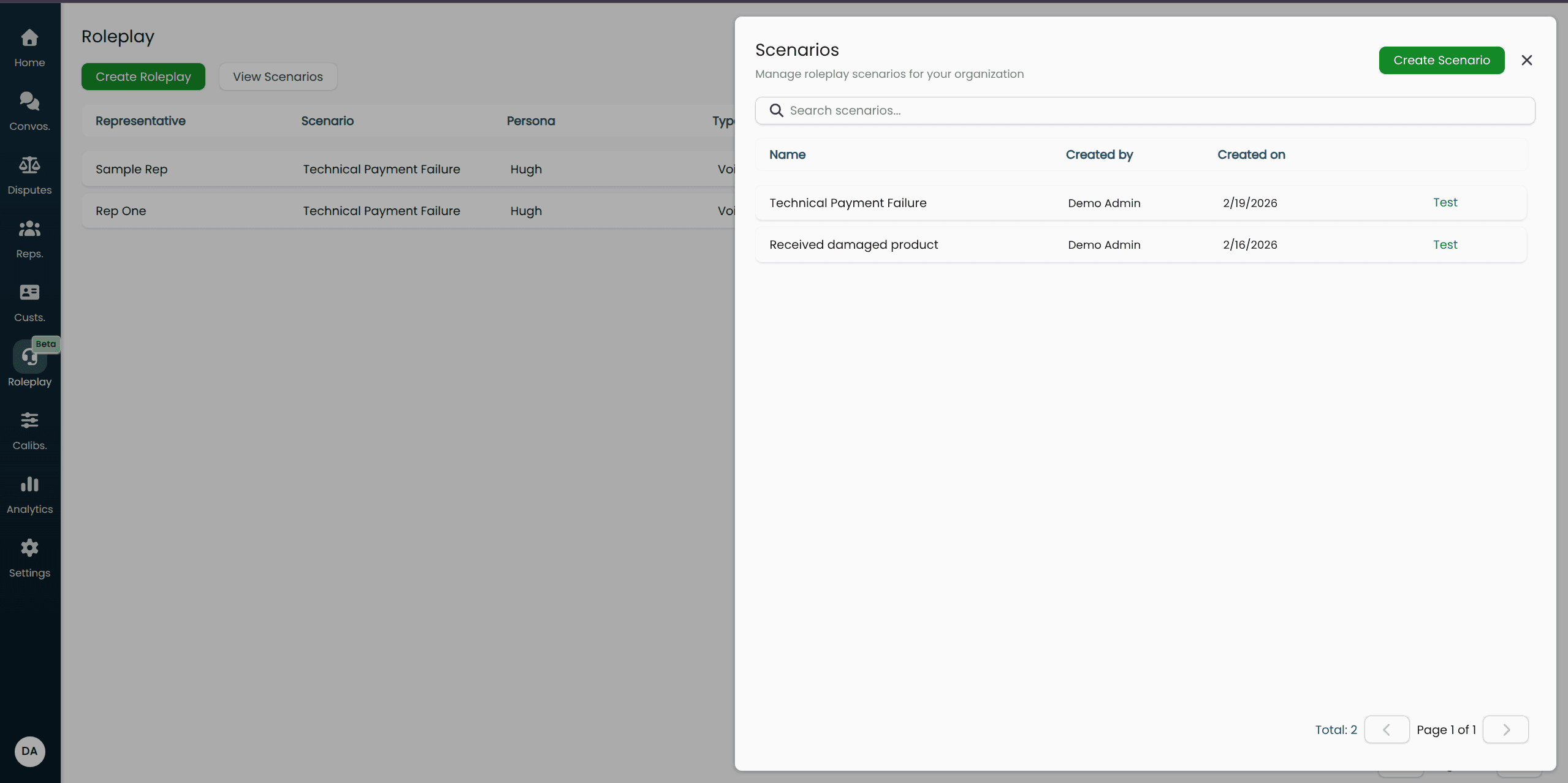
Task: Open the Custs section
Action: [x=29, y=301]
